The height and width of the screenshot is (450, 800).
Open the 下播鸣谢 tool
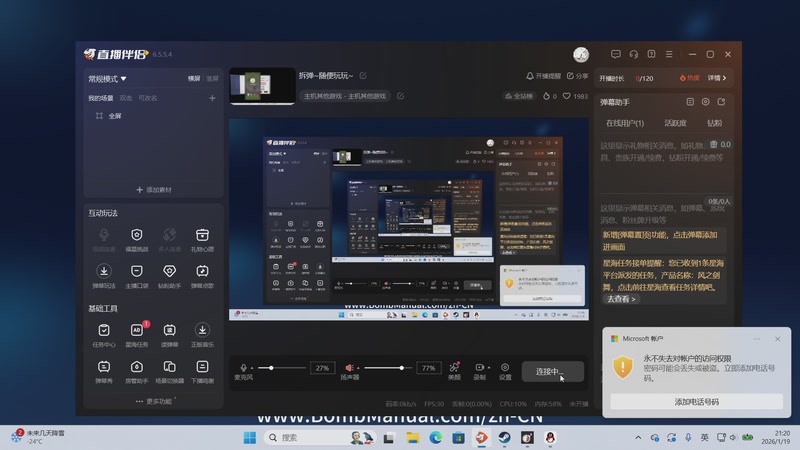click(x=202, y=371)
